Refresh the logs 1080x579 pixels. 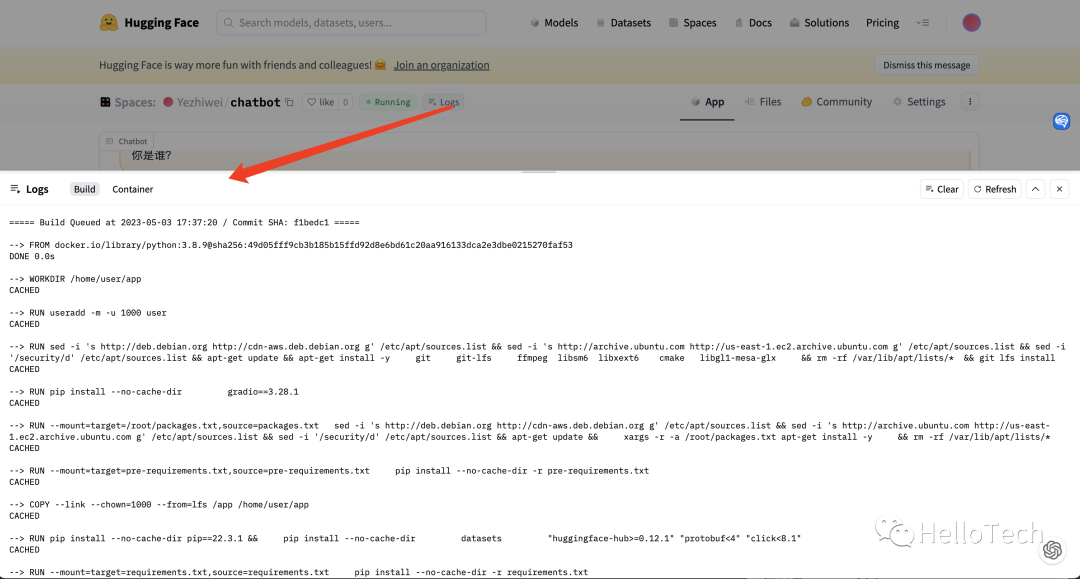coord(995,189)
